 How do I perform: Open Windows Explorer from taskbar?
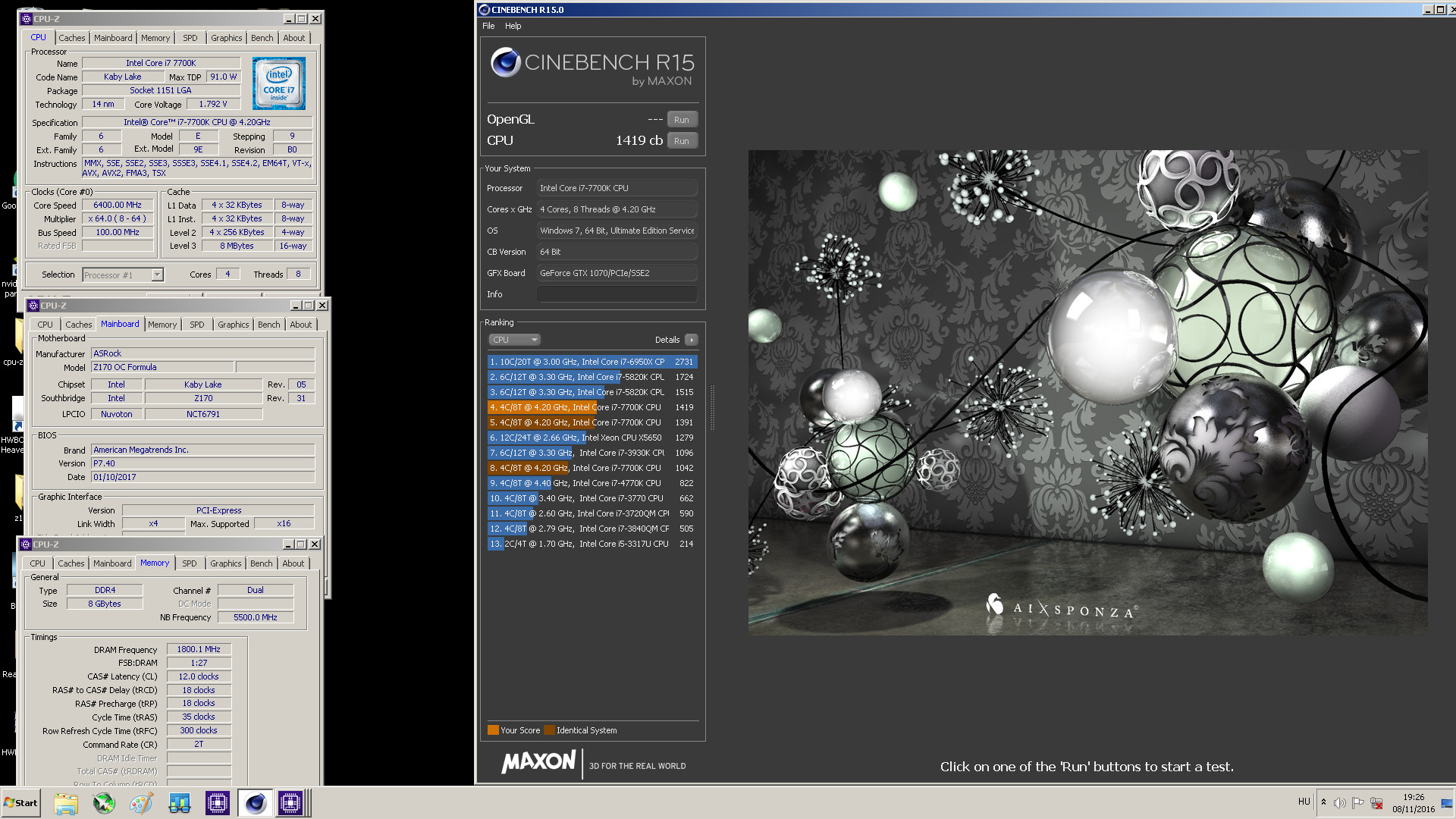pos(66,803)
